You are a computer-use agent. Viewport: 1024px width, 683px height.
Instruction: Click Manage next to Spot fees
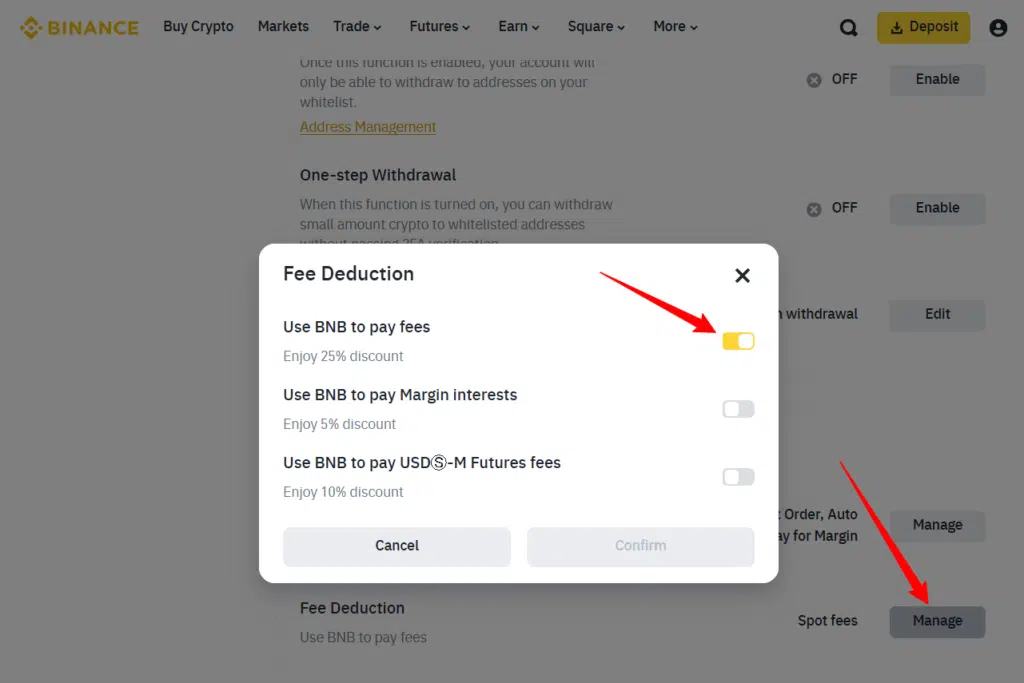[x=936, y=621]
